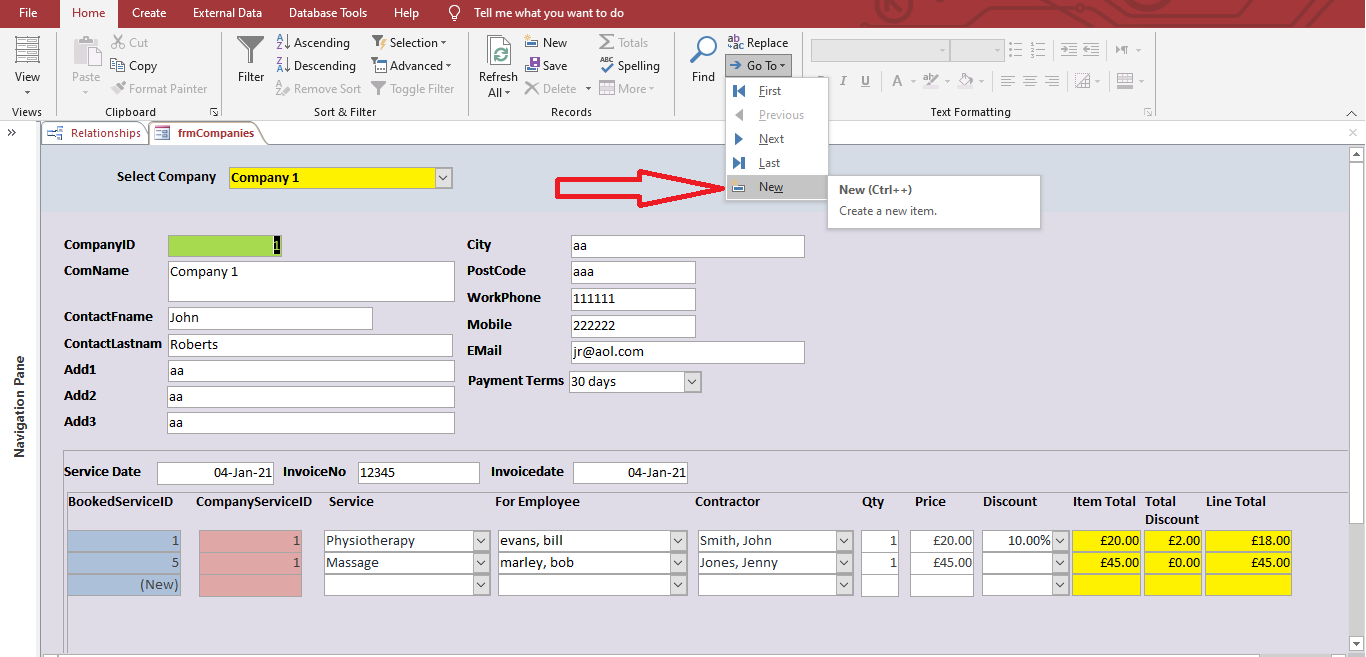Image resolution: width=1366 pixels, height=657 pixels.
Task: Choose Last in Go To menu
Action: (769, 164)
